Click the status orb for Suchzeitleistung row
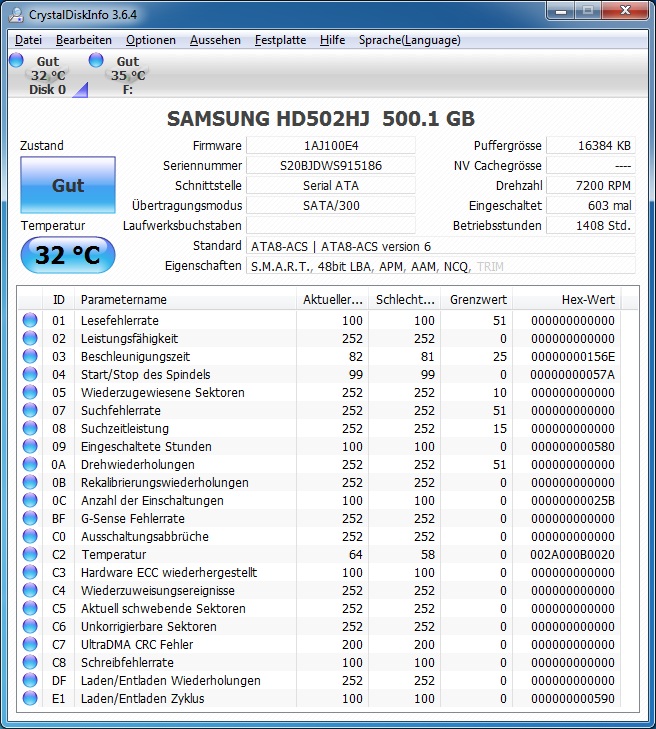The width and height of the screenshot is (656, 729). (30, 429)
